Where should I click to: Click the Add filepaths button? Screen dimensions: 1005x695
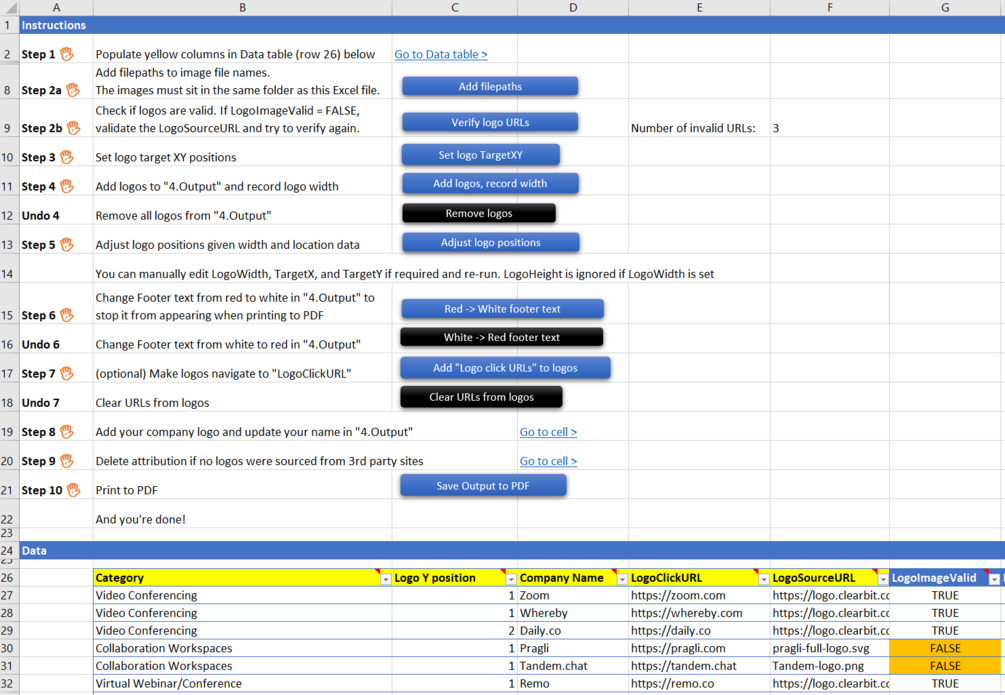490,87
